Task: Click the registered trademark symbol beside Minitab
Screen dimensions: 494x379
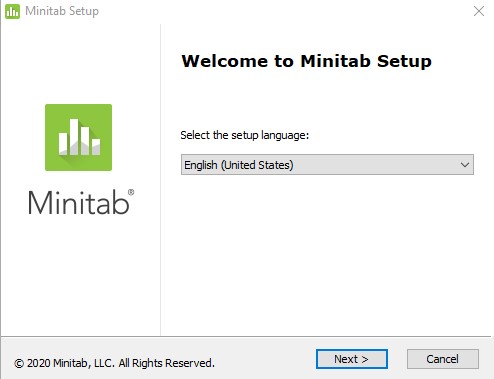Action: tap(131, 192)
